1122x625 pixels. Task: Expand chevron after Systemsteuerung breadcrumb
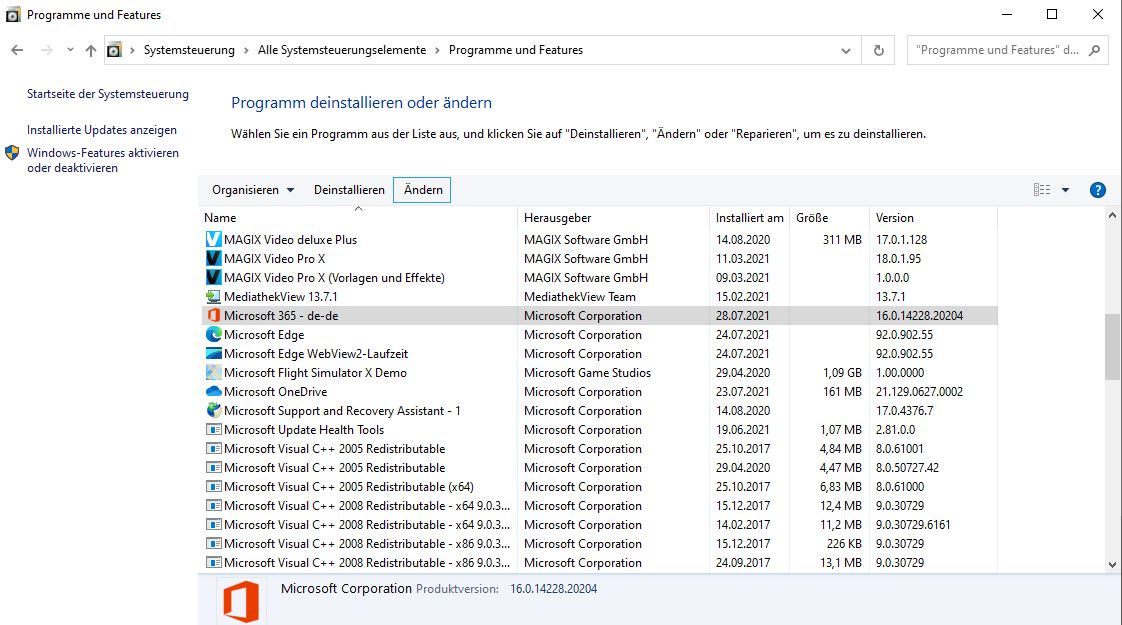(x=246, y=50)
